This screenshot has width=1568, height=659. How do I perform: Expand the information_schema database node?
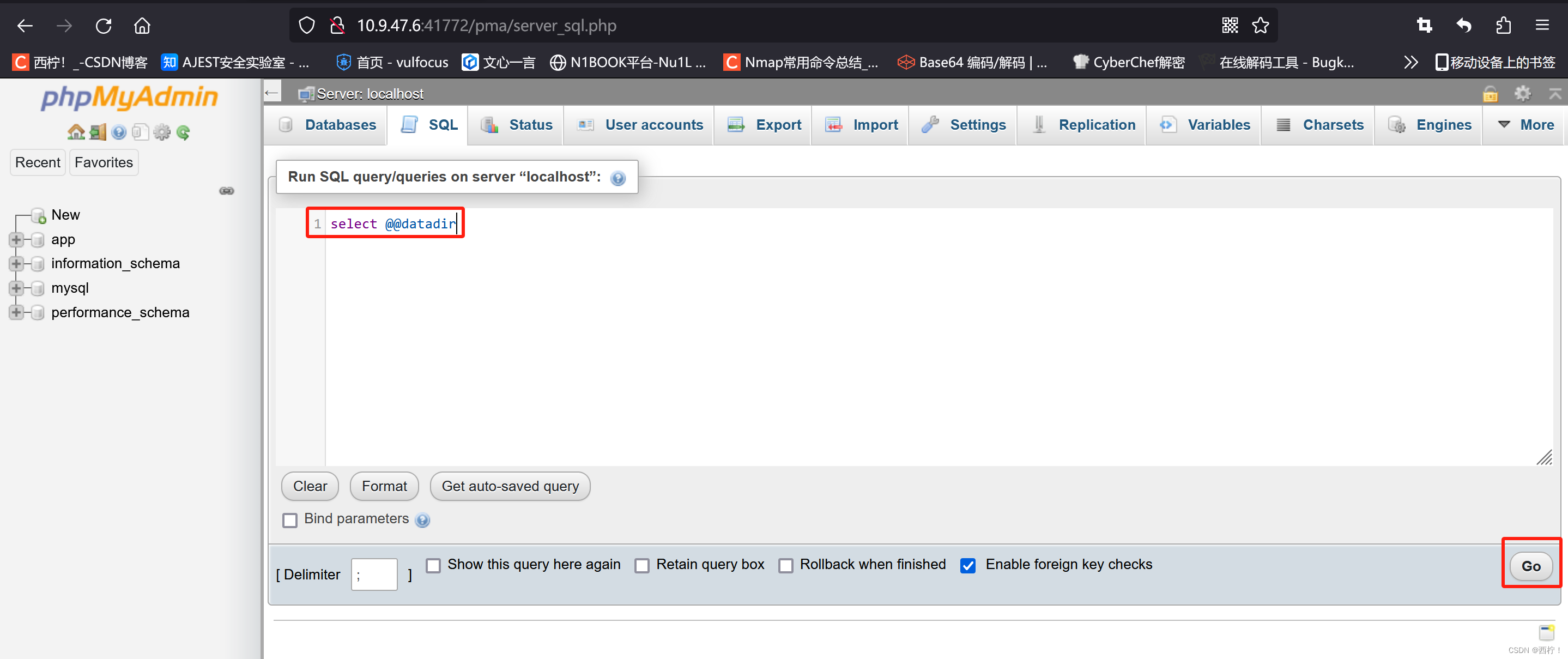click(x=16, y=263)
